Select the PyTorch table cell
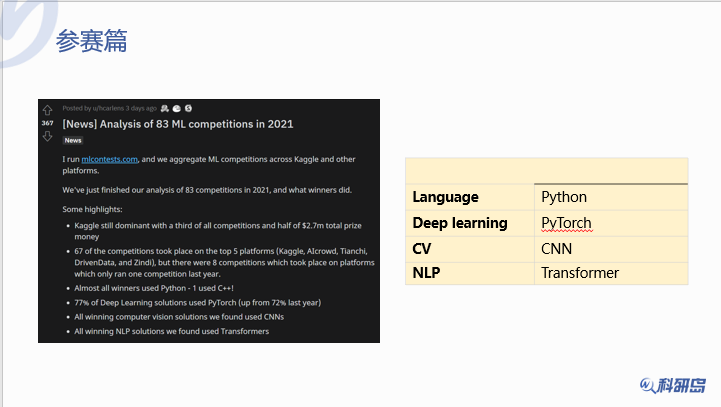Image resolution: width=721 pixels, height=407 pixels. tap(611, 224)
